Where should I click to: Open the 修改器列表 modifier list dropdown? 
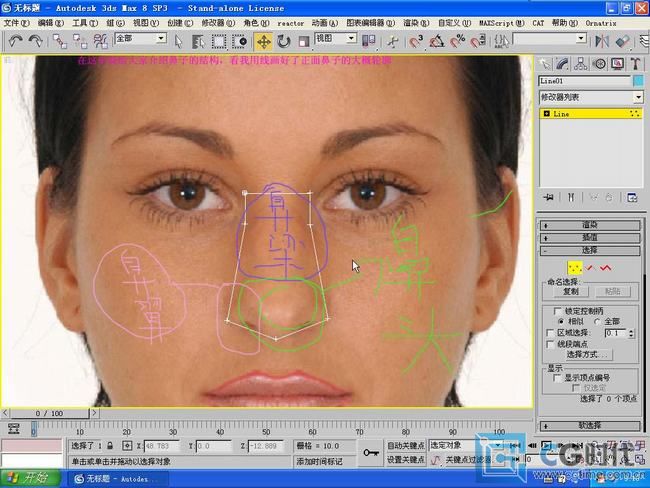(591, 97)
